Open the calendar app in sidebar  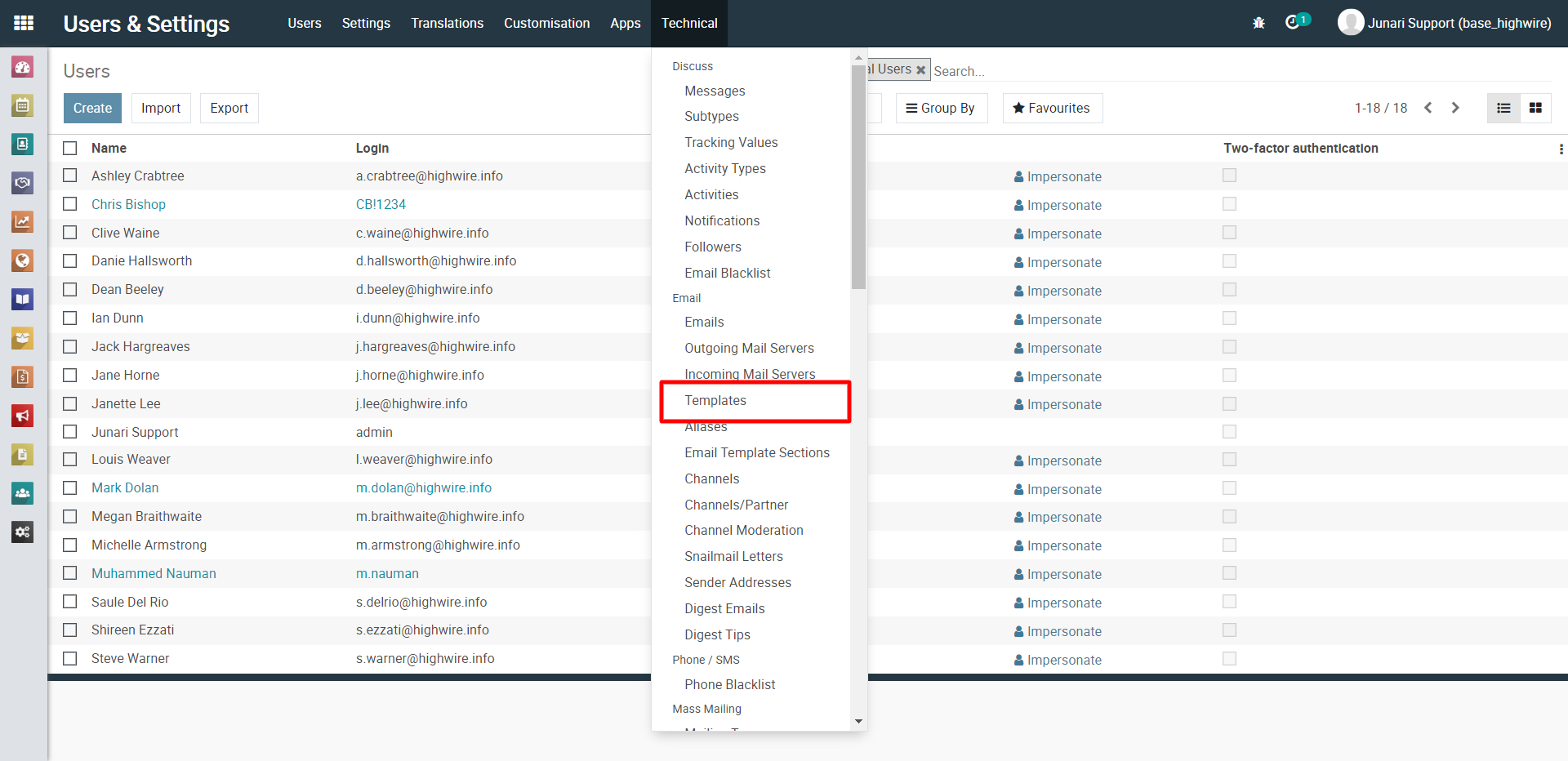[x=22, y=105]
